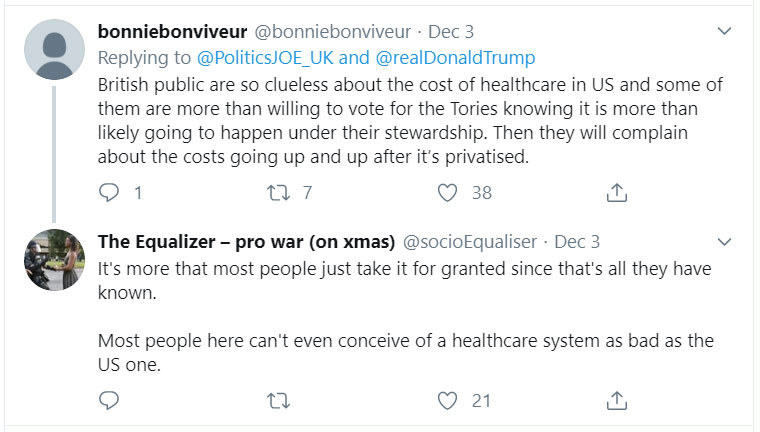The width and height of the screenshot is (760, 432).
Task: Like bonniebonviveur's tweet
Action: click(449, 192)
